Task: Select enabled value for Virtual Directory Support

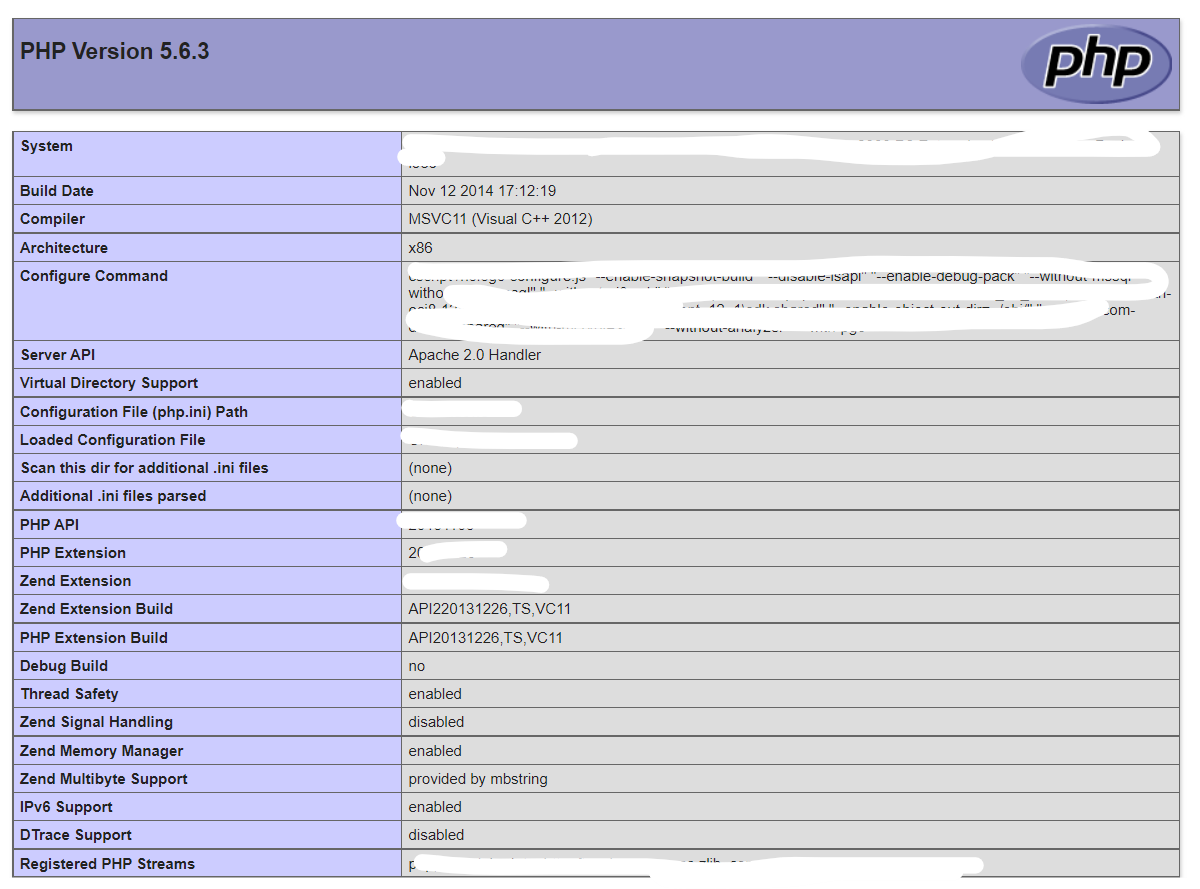Action: point(435,383)
